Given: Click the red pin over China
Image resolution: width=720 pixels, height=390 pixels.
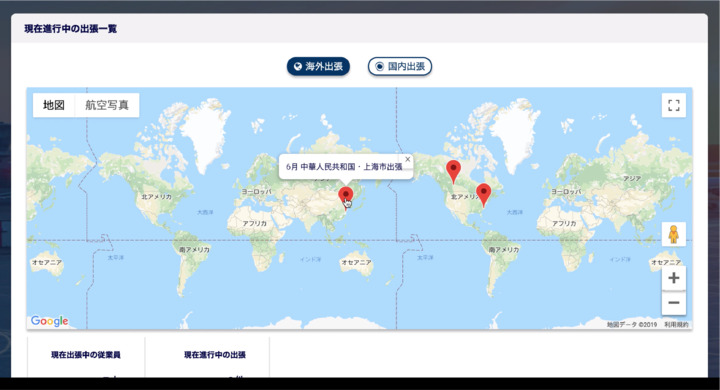Looking at the screenshot, I should (346, 197).
